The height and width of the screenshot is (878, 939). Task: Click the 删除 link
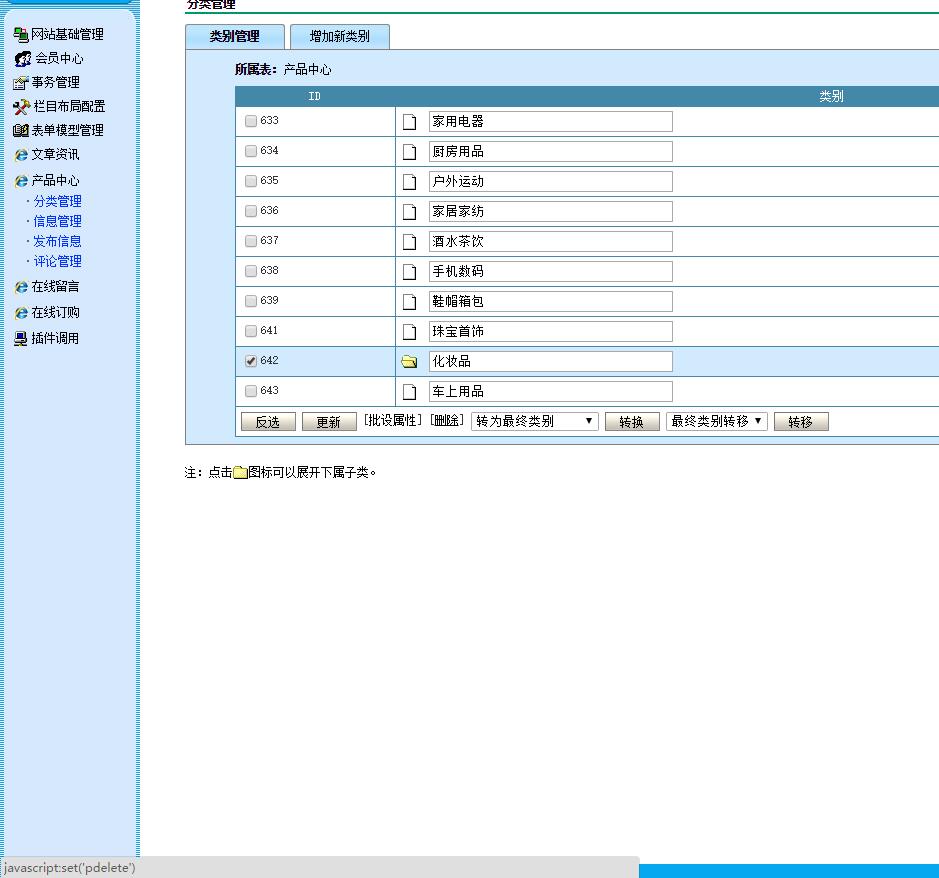447,420
